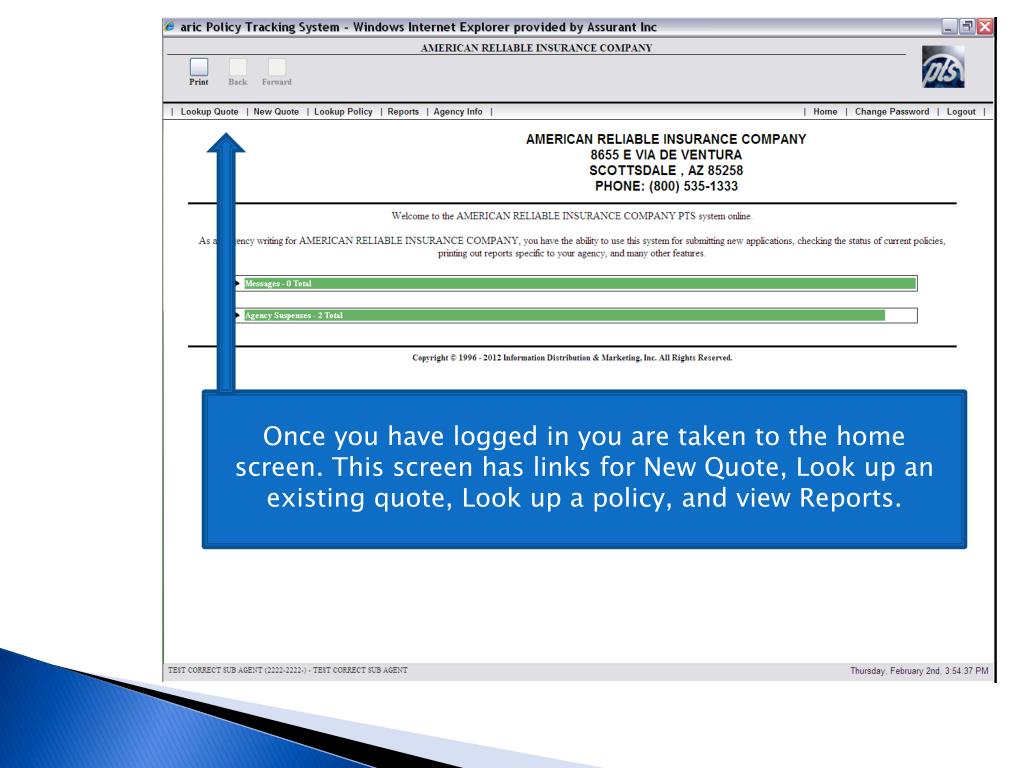The width and height of the screenshot is (1024, 768).
Task: Click the Back toolbar icon
Action: (x=238, y=72)
